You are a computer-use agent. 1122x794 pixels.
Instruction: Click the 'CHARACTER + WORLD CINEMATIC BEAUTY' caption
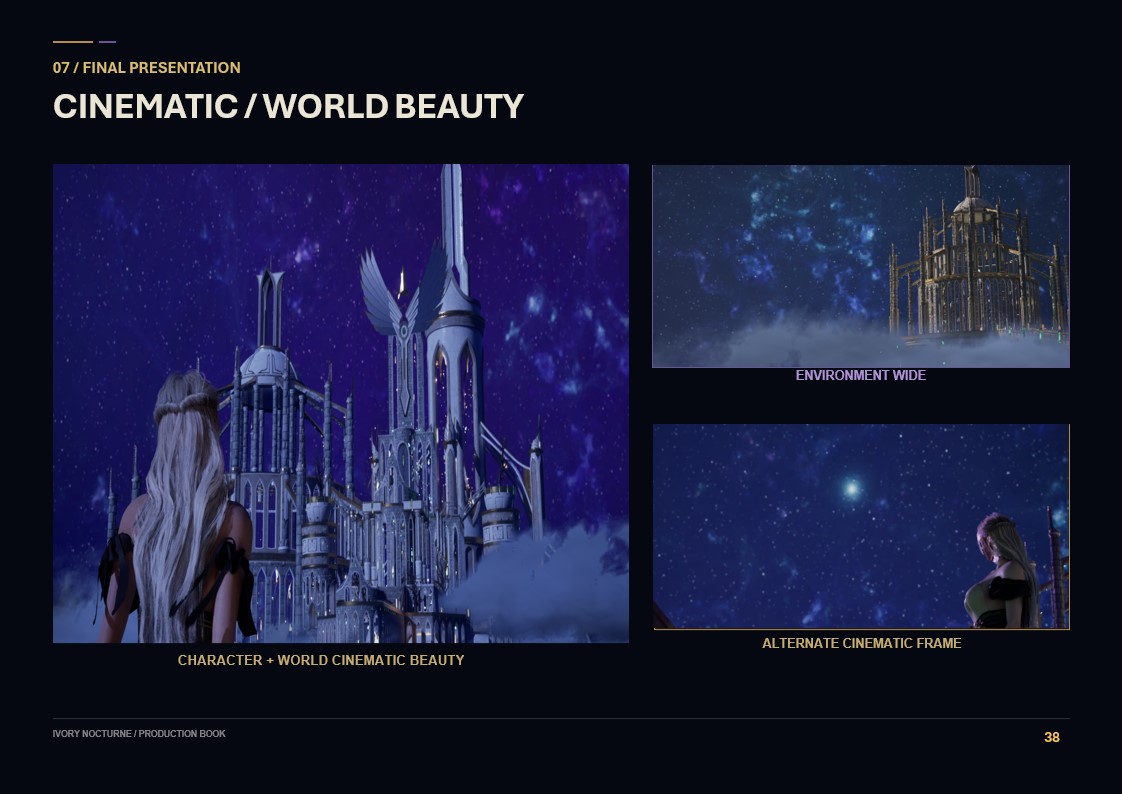click(321, 660)
